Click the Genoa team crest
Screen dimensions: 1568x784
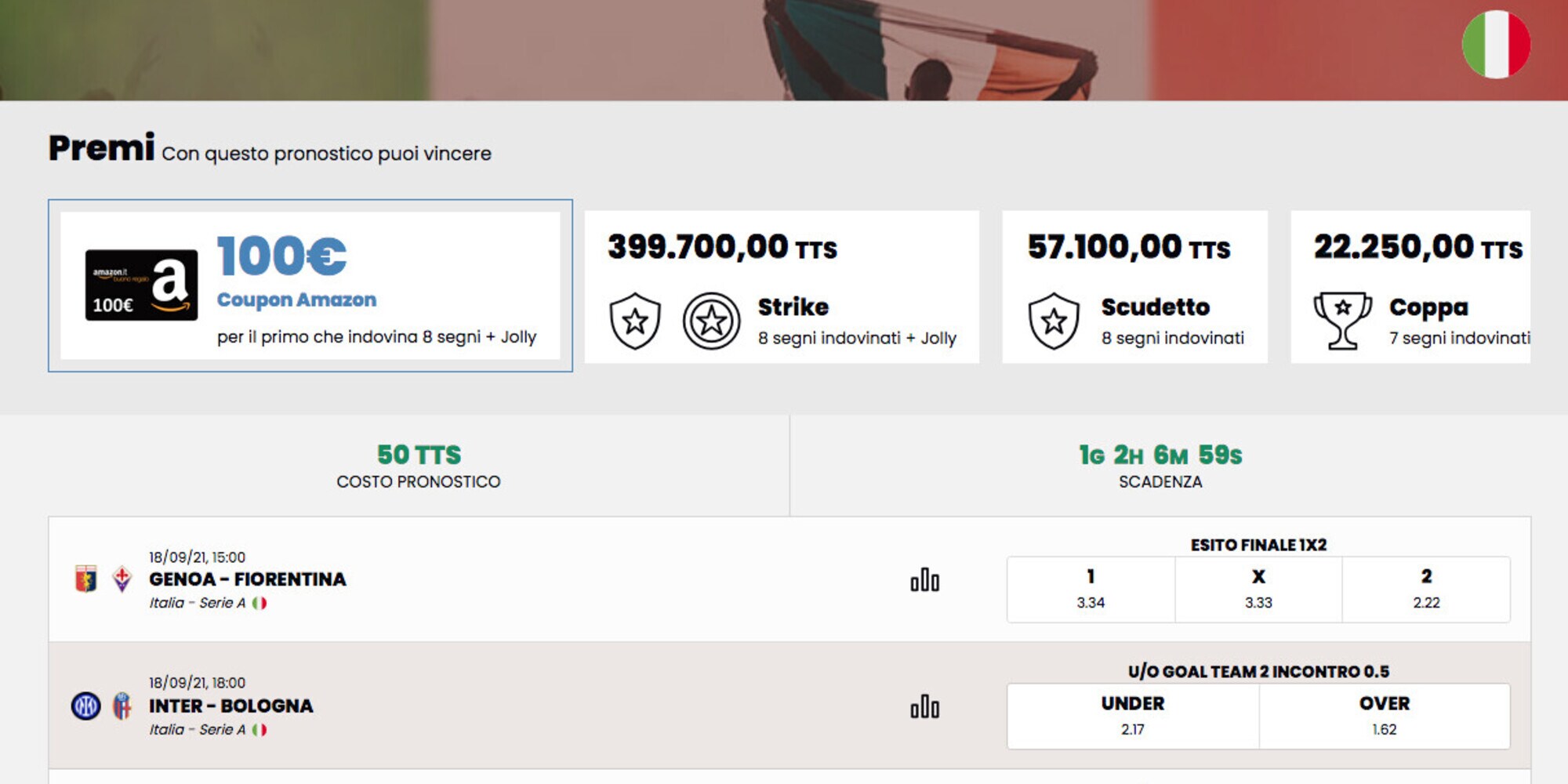85,579
